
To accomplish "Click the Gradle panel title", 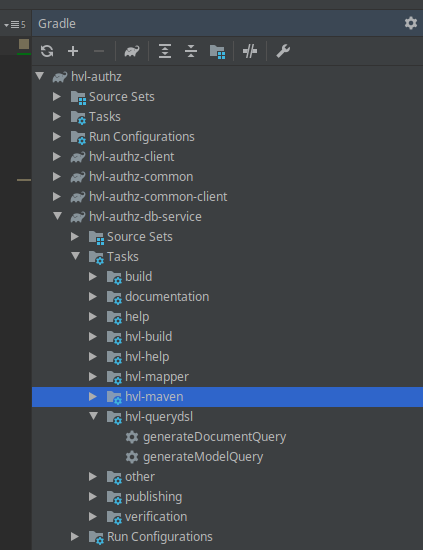I will [x=57, y=24].
